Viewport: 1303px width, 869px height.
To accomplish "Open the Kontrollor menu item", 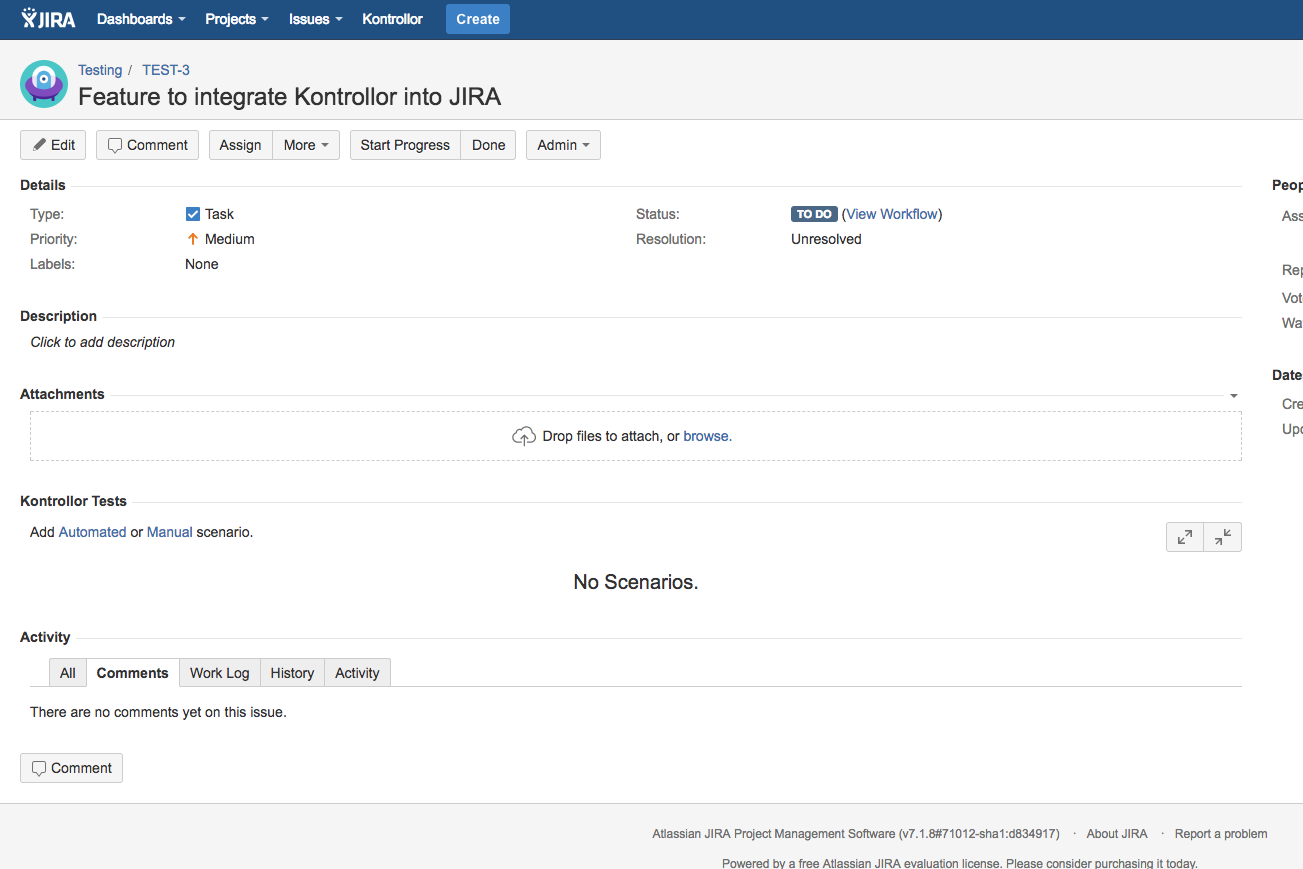I will coord(392,19).
